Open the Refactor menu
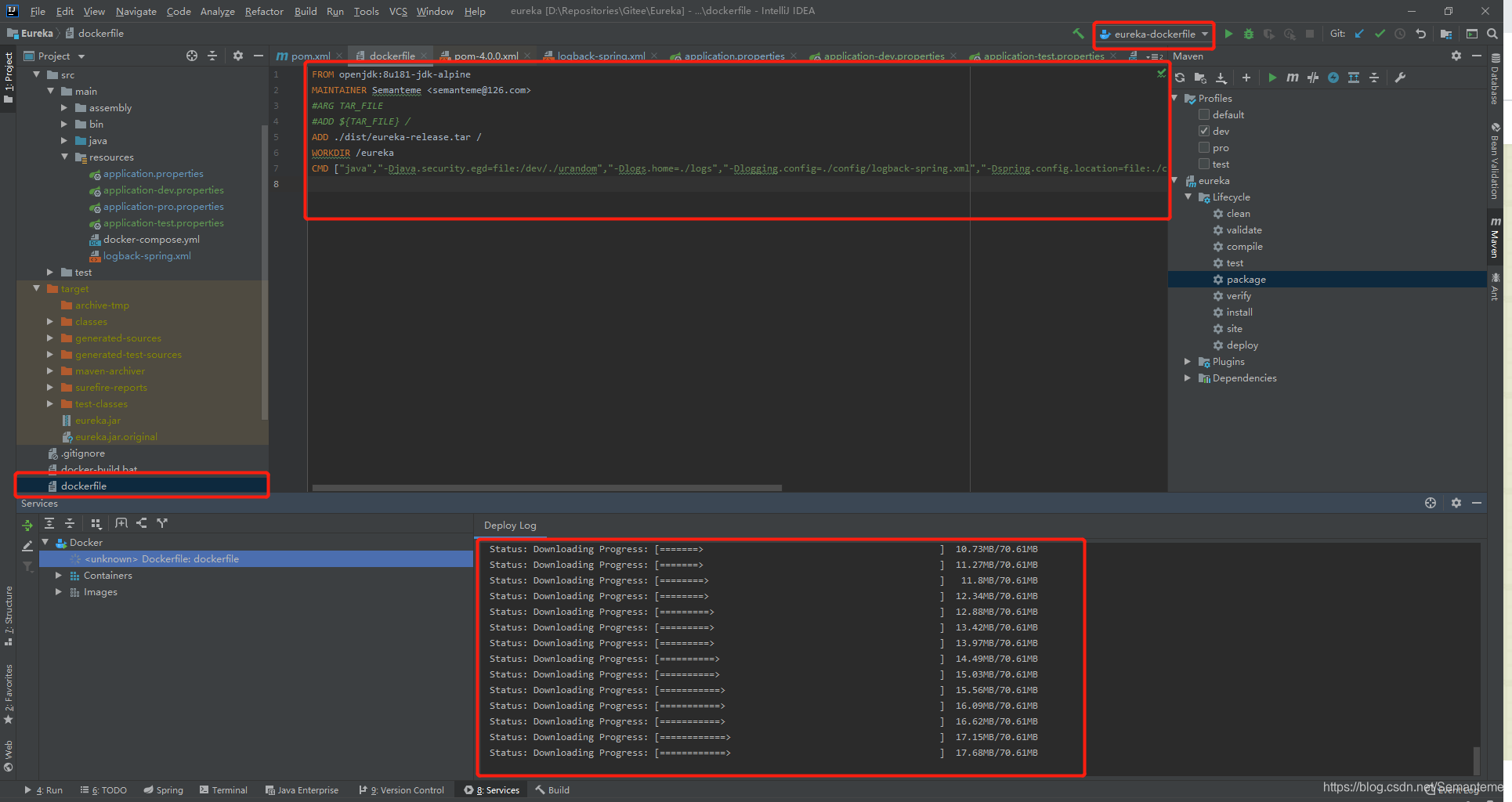Image resolution: width=1512 pixels, height=802 pixels. pyautogui.click(x=264, y=11)
